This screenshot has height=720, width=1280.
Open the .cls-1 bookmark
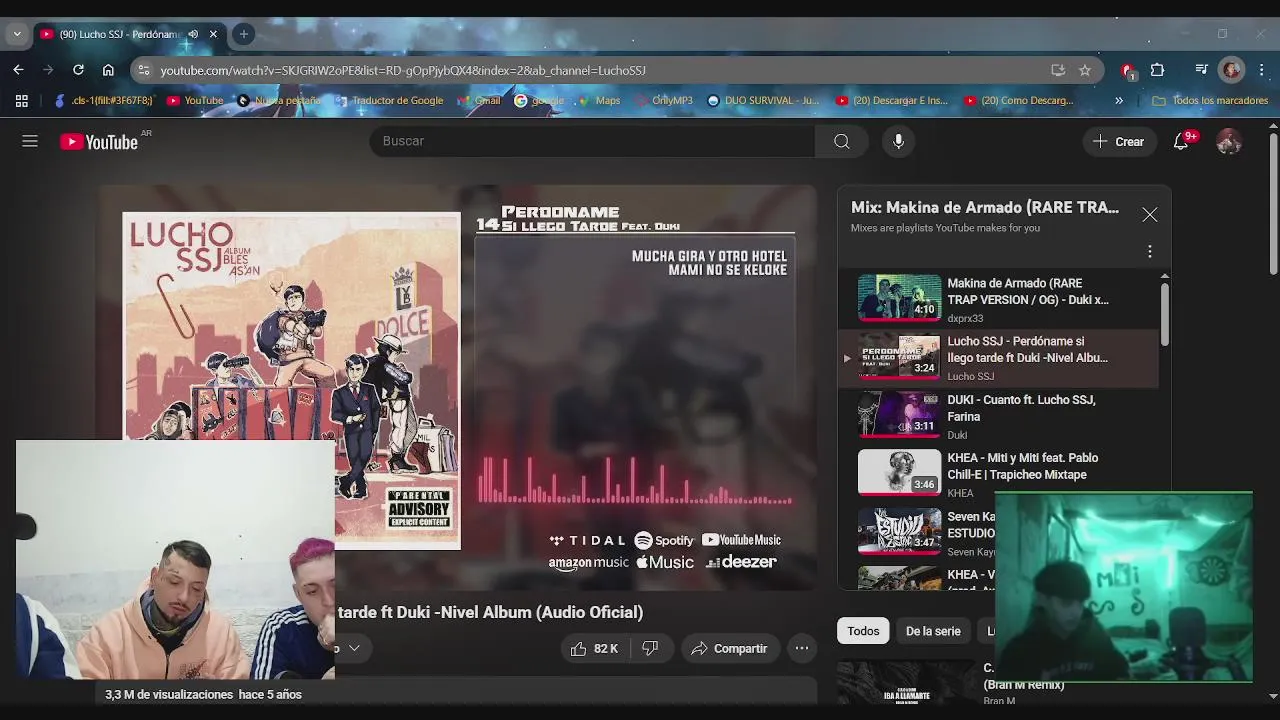[104, 100]
